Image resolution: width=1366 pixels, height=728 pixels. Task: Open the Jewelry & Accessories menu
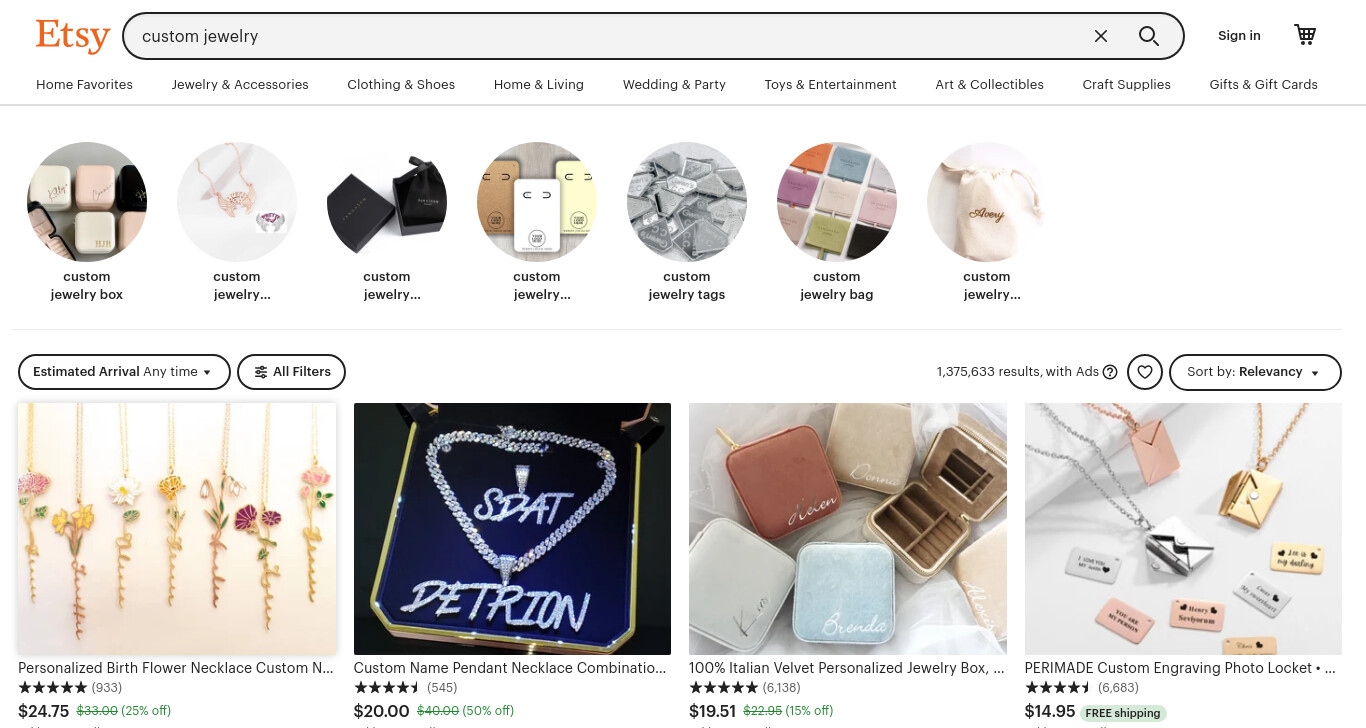tap(240, 85)
